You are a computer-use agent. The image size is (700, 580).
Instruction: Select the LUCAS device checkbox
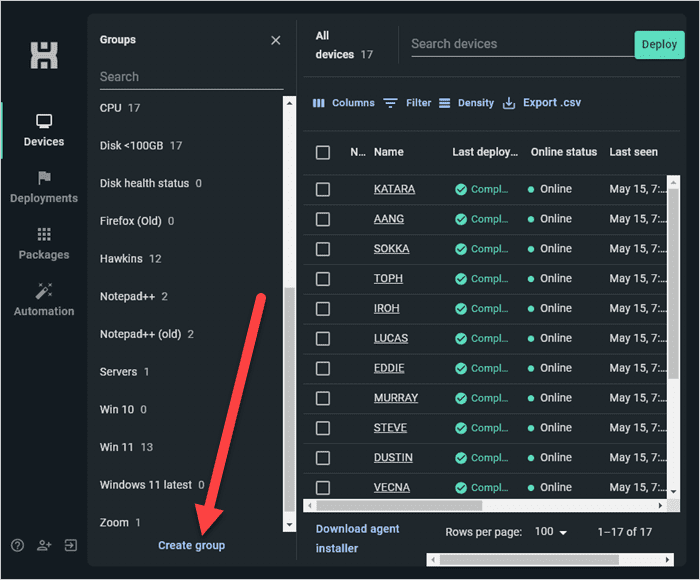[323, 338]
